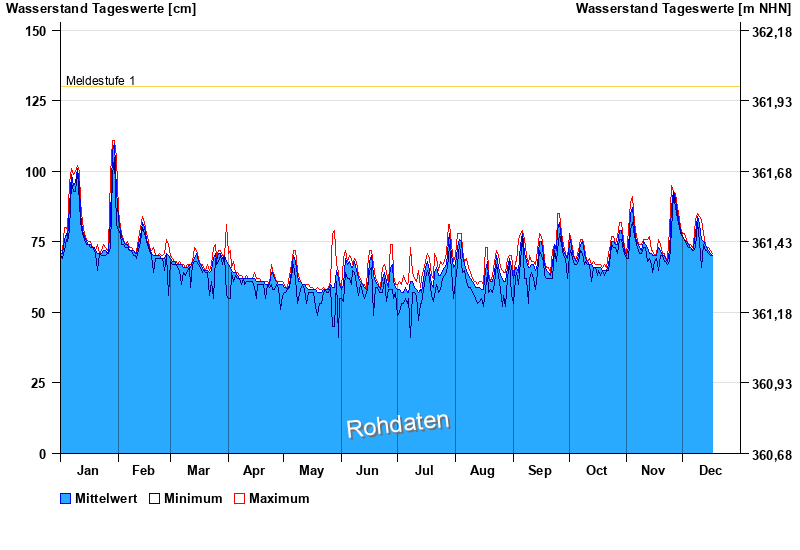The image size is (800, 550).
Task: Click the Apr month label
Action: (254, 470)
